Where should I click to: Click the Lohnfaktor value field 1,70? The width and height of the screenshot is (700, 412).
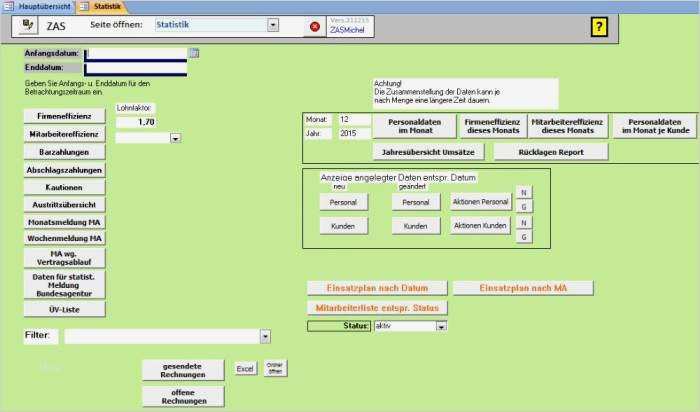[x=136, y=122]
